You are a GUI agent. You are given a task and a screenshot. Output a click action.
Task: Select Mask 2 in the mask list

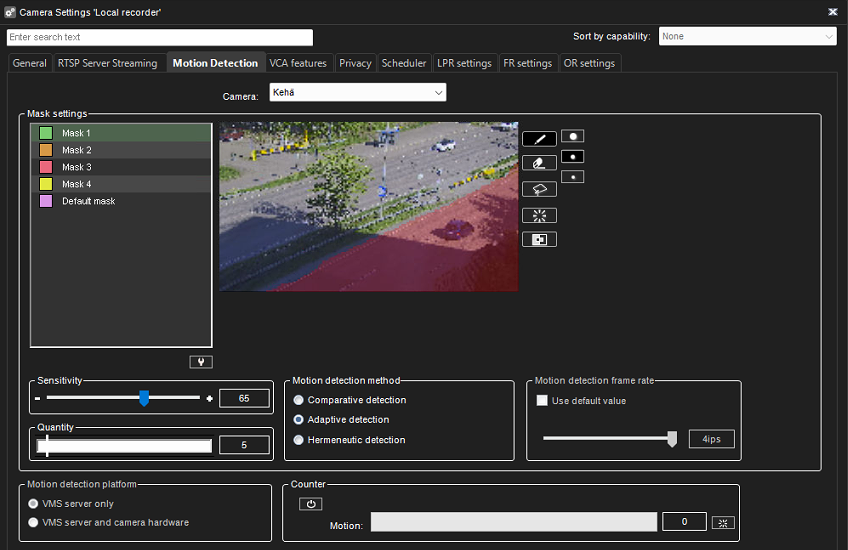pyautogui.click(x=121, y=150)
